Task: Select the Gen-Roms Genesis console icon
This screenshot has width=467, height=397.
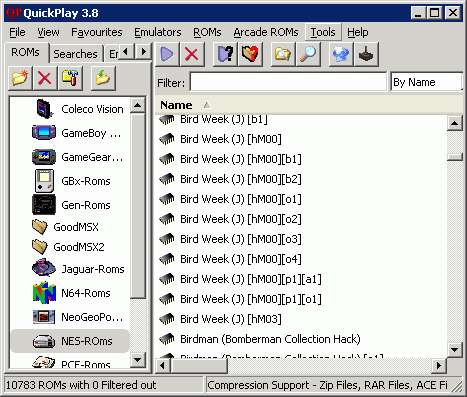Action: coord(44,205)
